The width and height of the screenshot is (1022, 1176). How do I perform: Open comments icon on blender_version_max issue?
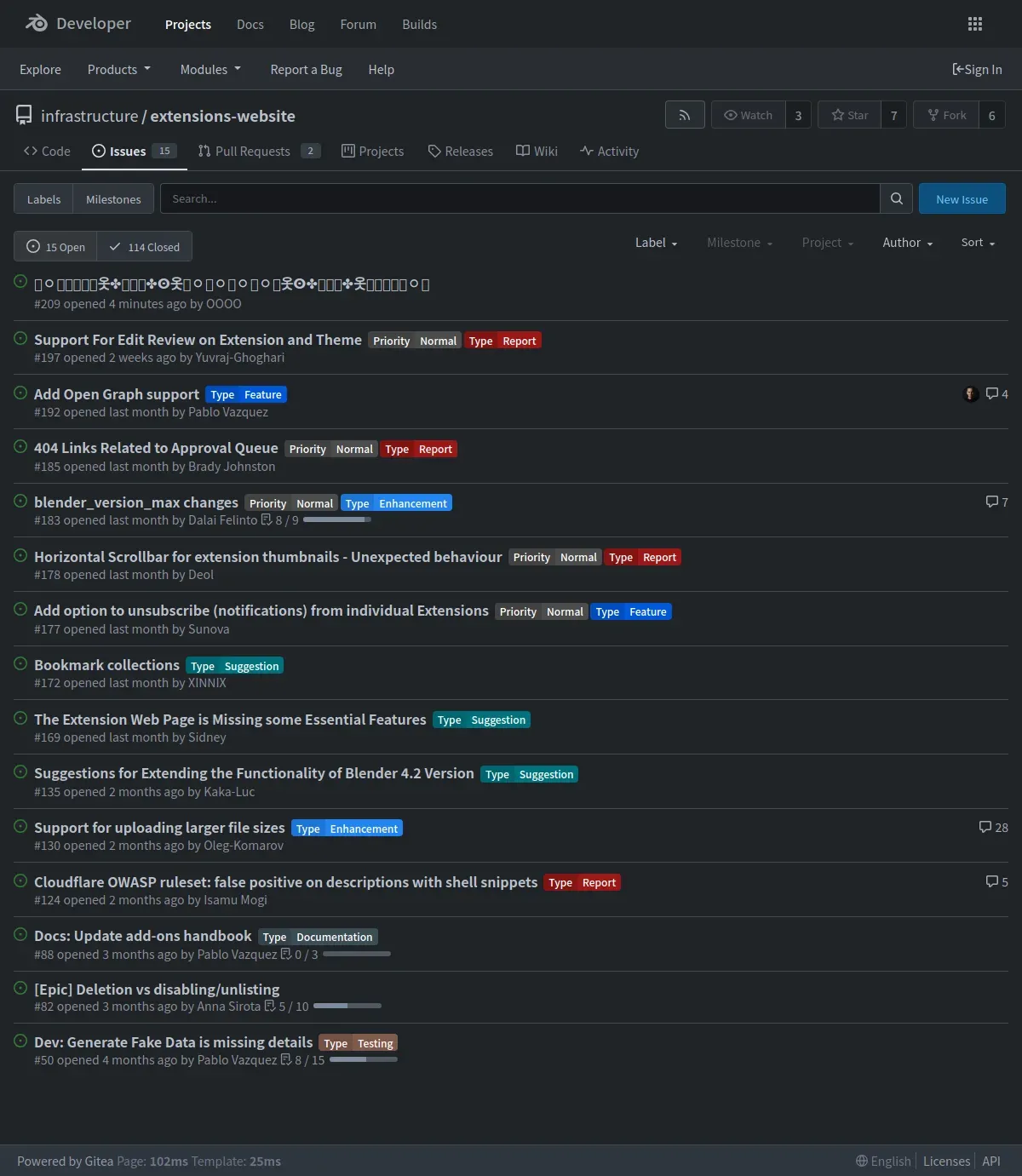[x=991, y=502]
